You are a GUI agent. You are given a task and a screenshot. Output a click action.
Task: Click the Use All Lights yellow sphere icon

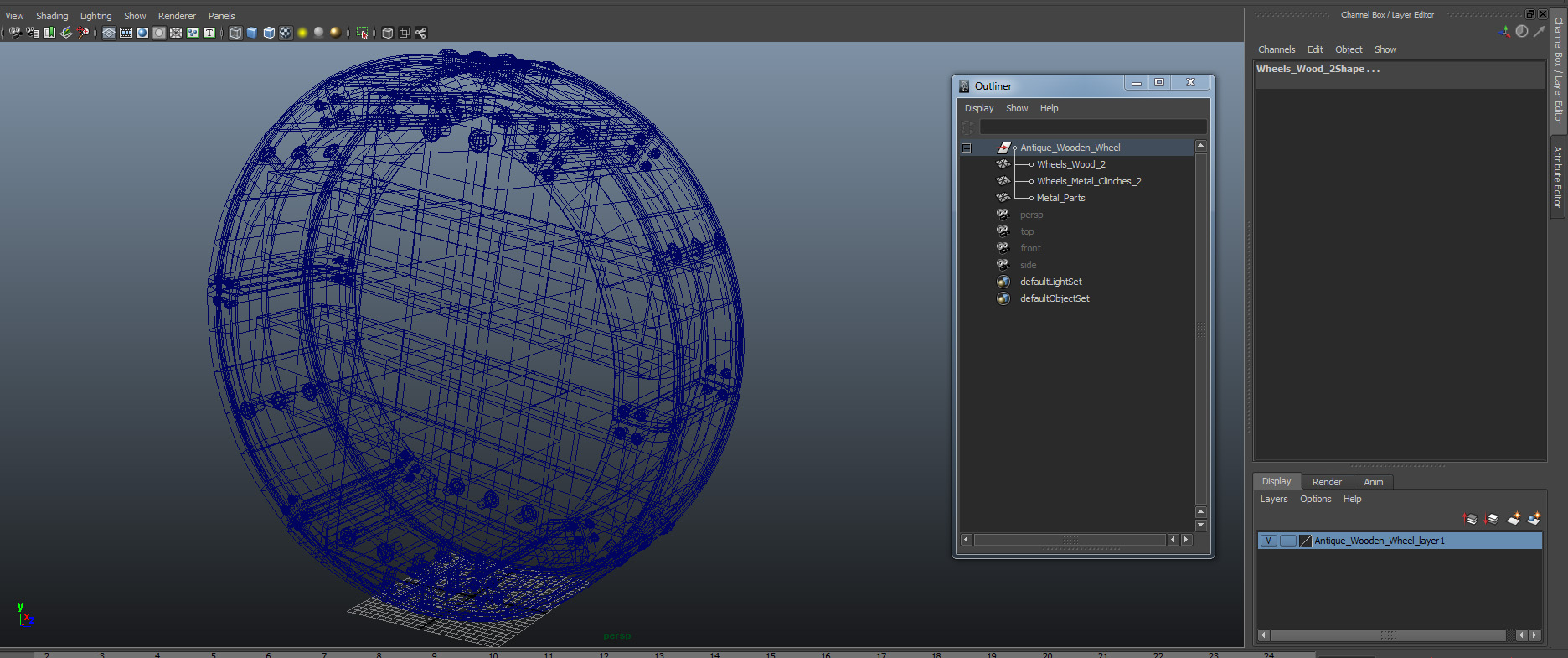tap(302, 33)
